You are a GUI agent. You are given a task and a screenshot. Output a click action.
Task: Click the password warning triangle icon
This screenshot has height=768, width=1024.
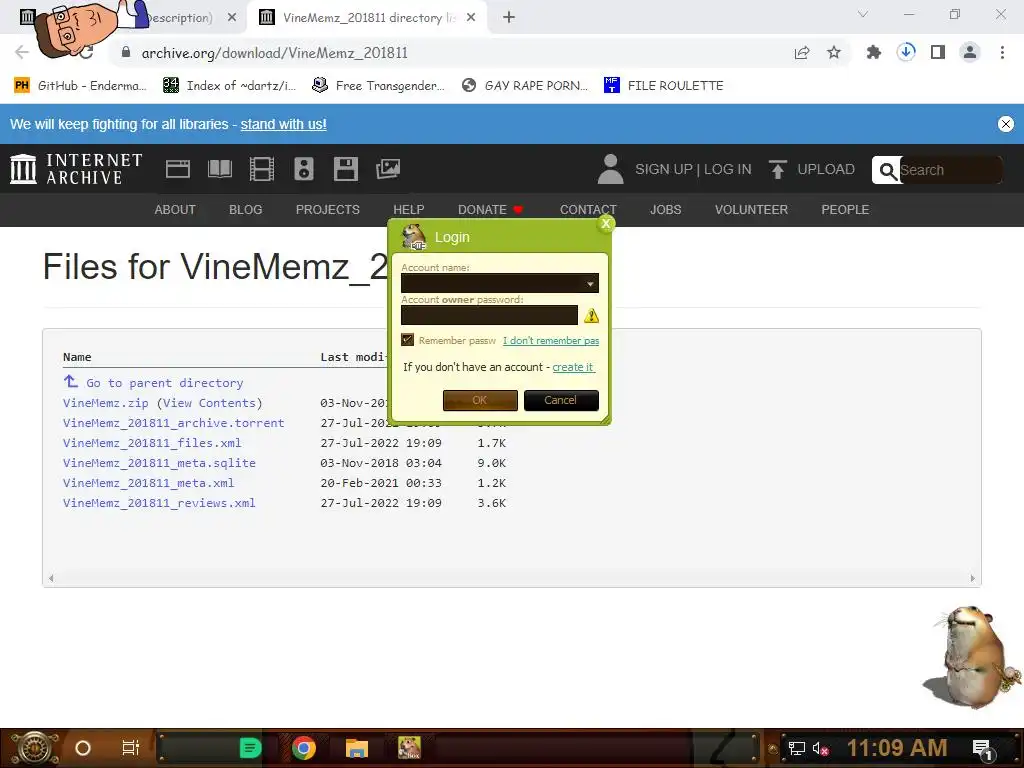pos(591,316)
